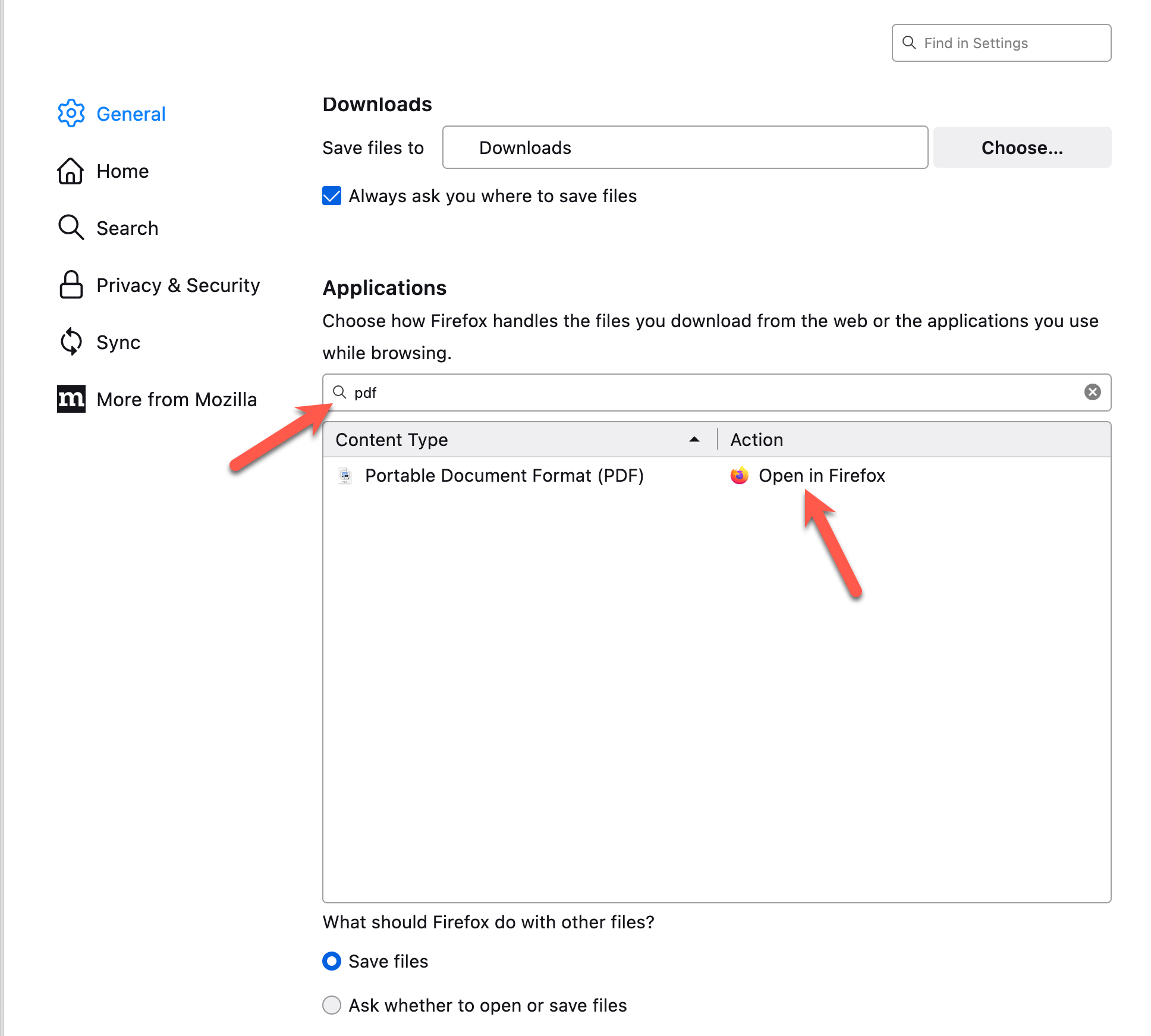The image size is (1151, 1036).
Task: Open More from Mozilla
Action: (x=177, y=399)
